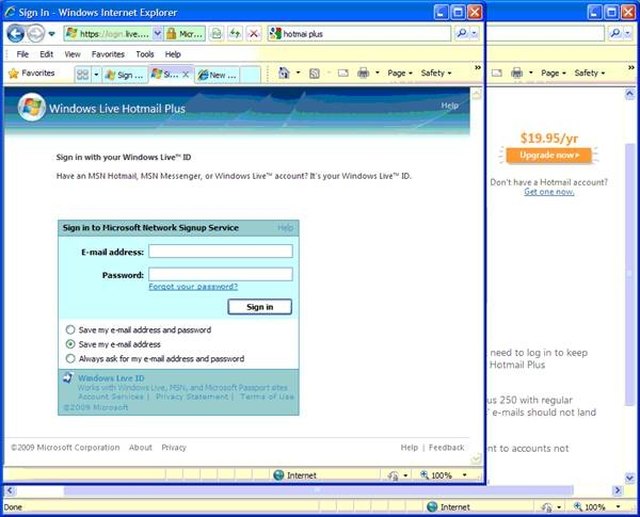Open the Help menu in the menu bar
The height and width of the screenshot is (517, 640).
(x=173, y=54)
